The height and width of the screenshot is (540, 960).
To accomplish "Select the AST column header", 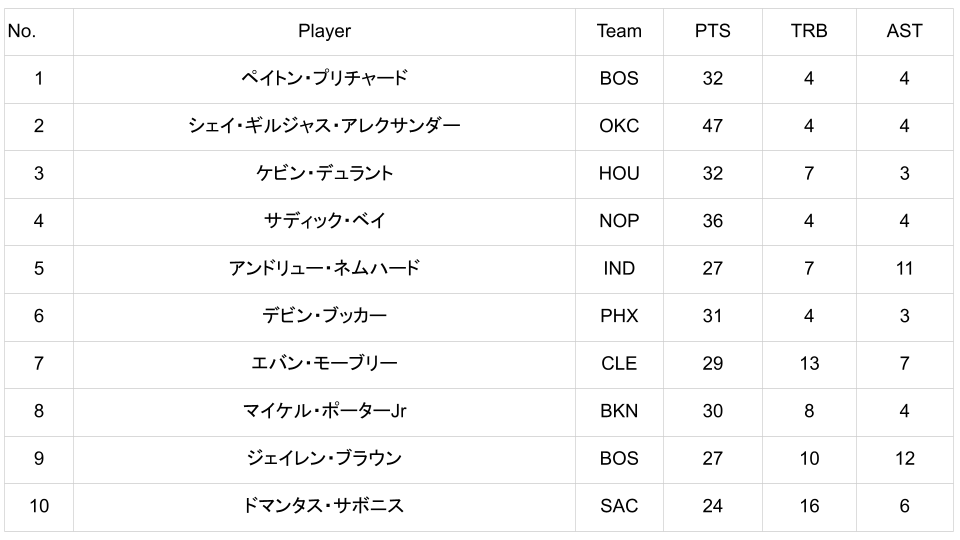I will pyautogui.click(x=904, y=31).
